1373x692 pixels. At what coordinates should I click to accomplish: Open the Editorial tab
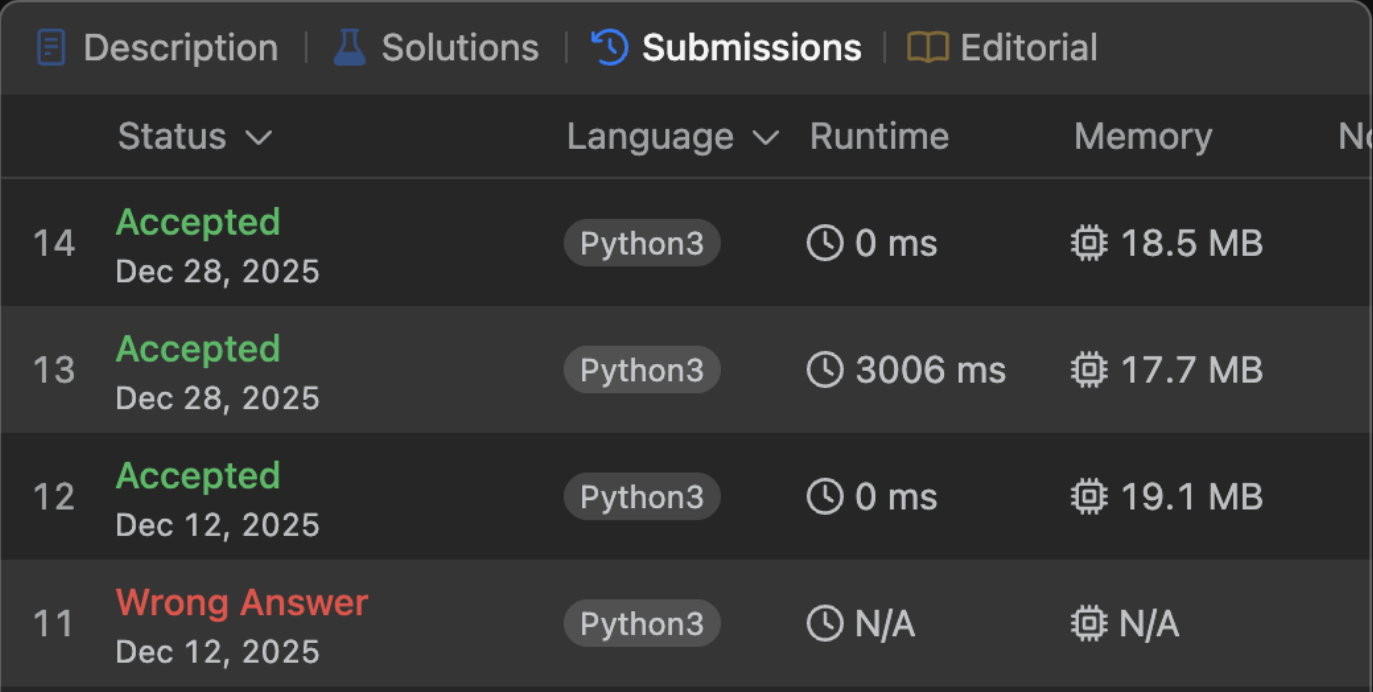[x=1028, y=48]
